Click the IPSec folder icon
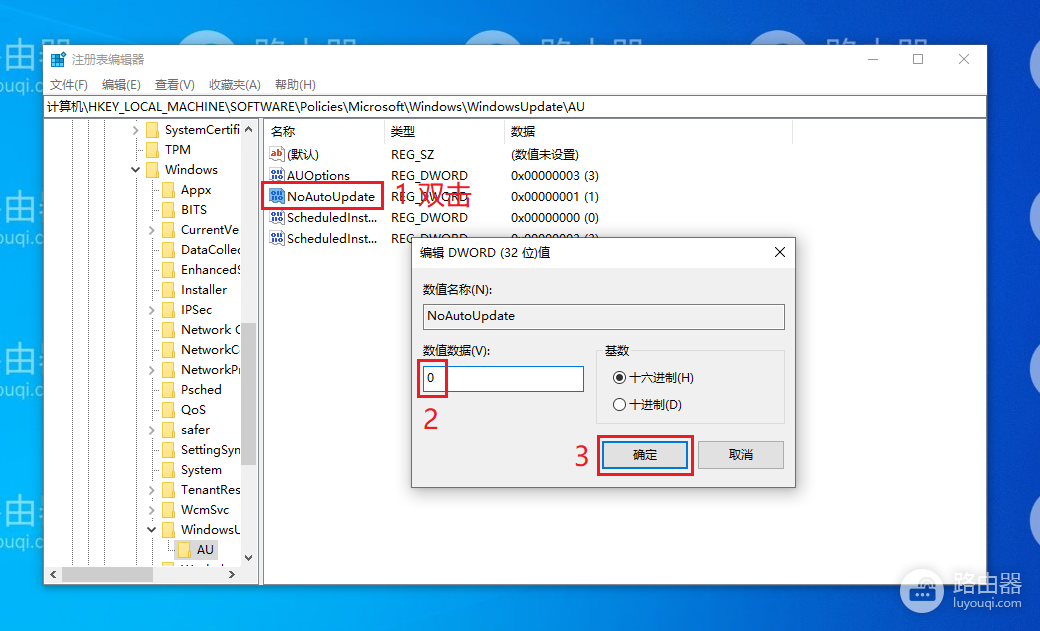The height and width of the screenshot is (631, 1040). click(x=168, y=310)
